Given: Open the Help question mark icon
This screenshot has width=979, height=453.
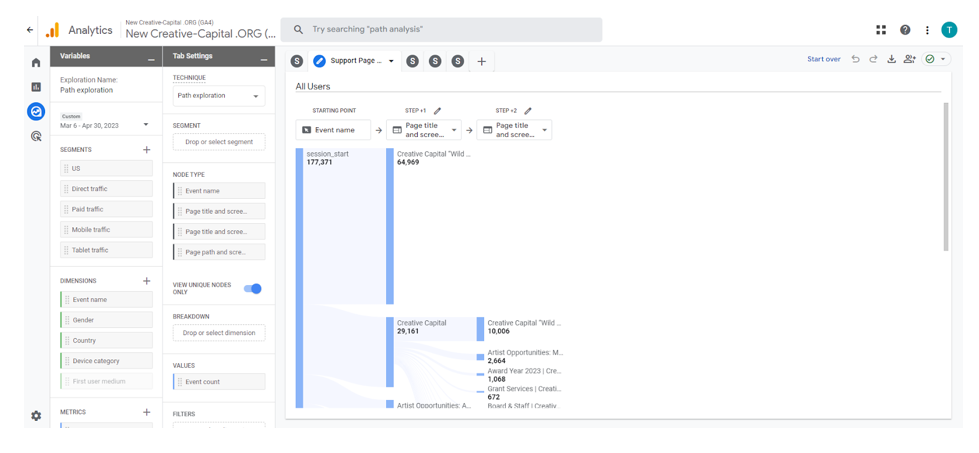Looking at the screenshot, I should pos(905,29).
